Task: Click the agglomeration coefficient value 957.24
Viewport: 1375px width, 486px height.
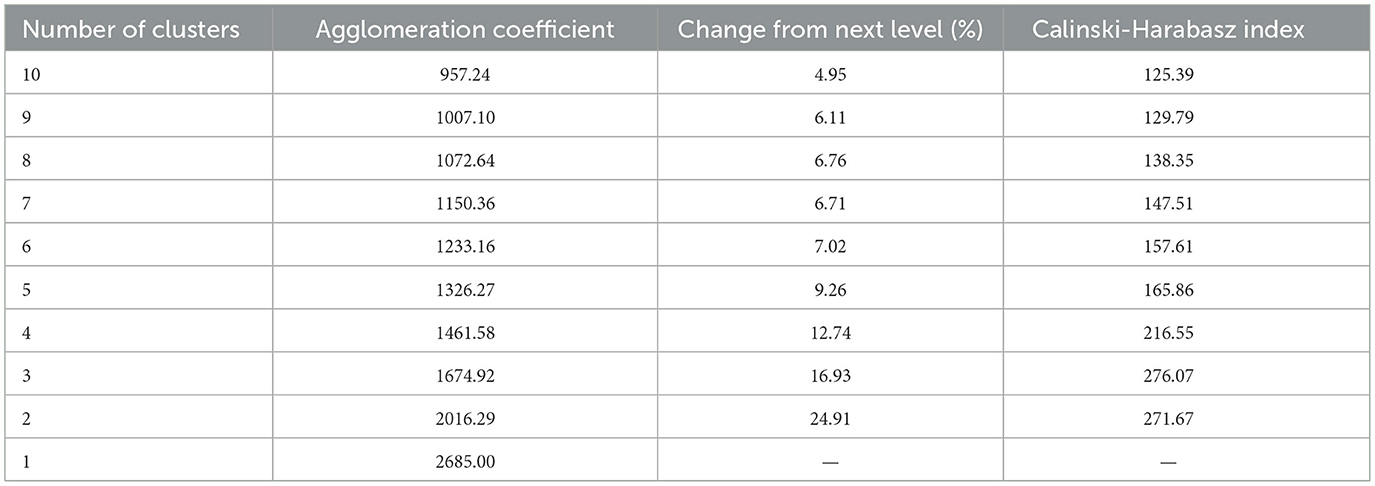Action: [465, 75]
